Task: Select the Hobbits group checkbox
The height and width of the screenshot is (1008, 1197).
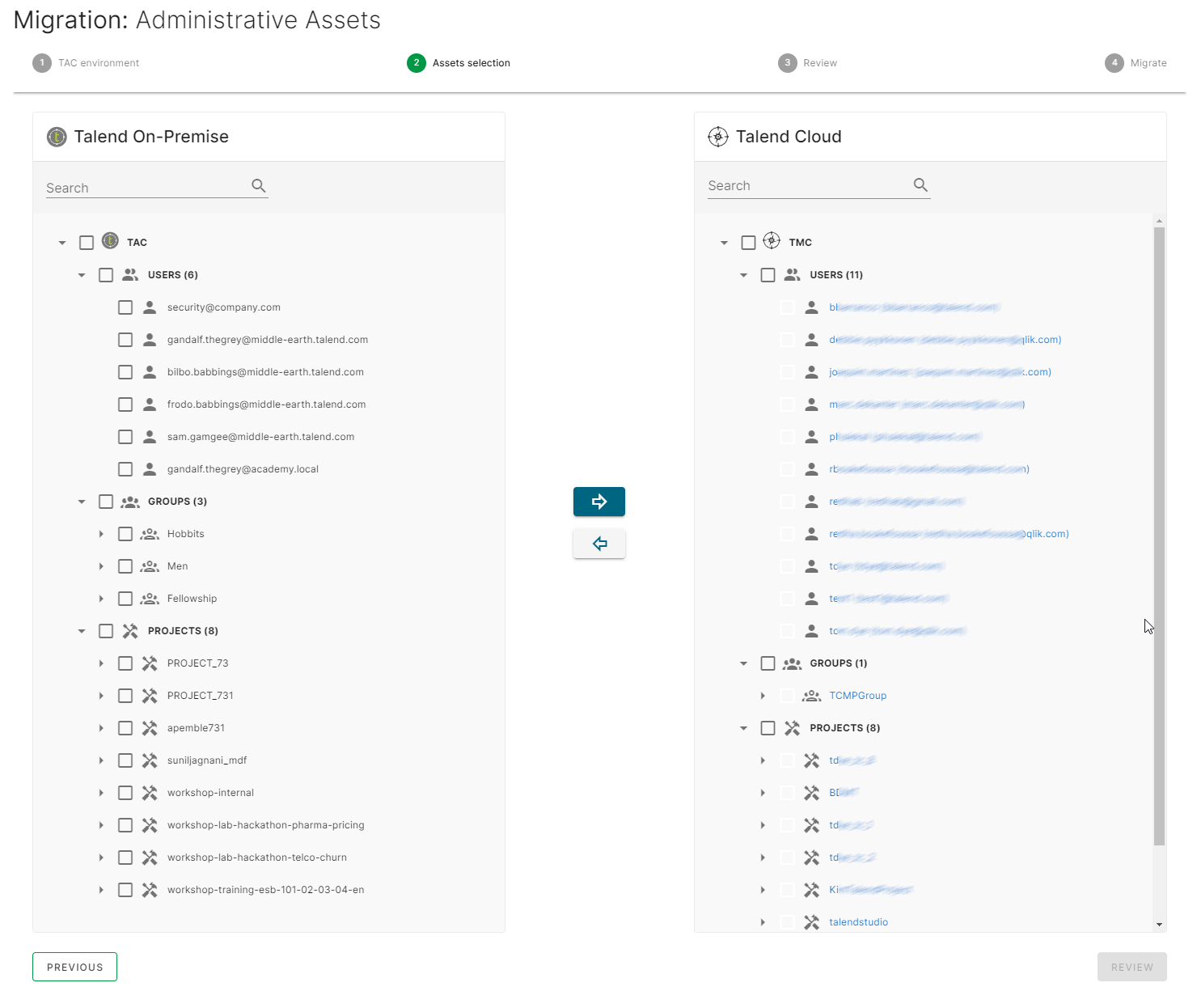Action: click(x=125, y=533)
